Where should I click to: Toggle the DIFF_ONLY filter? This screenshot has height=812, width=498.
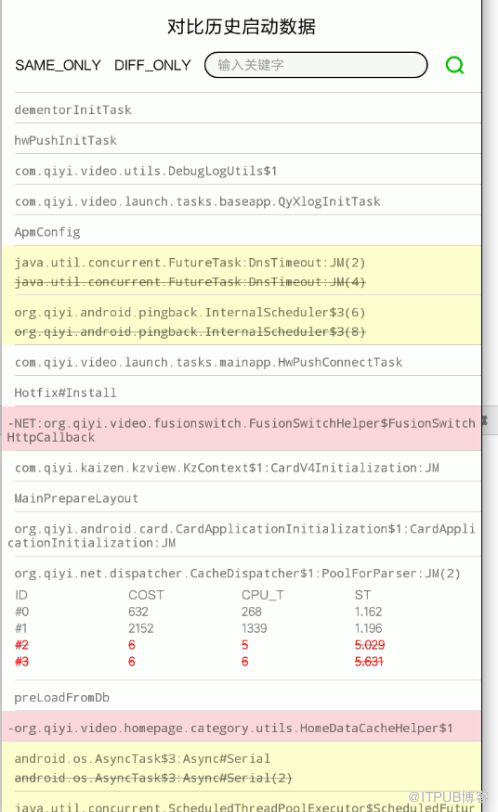click(x=153, y=65)
